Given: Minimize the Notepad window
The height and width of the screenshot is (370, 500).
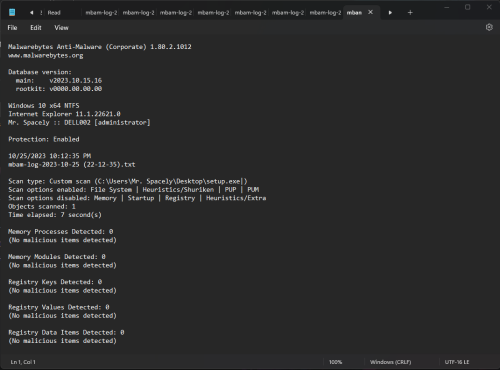Looking at the screenshot, I should (447, 7).
